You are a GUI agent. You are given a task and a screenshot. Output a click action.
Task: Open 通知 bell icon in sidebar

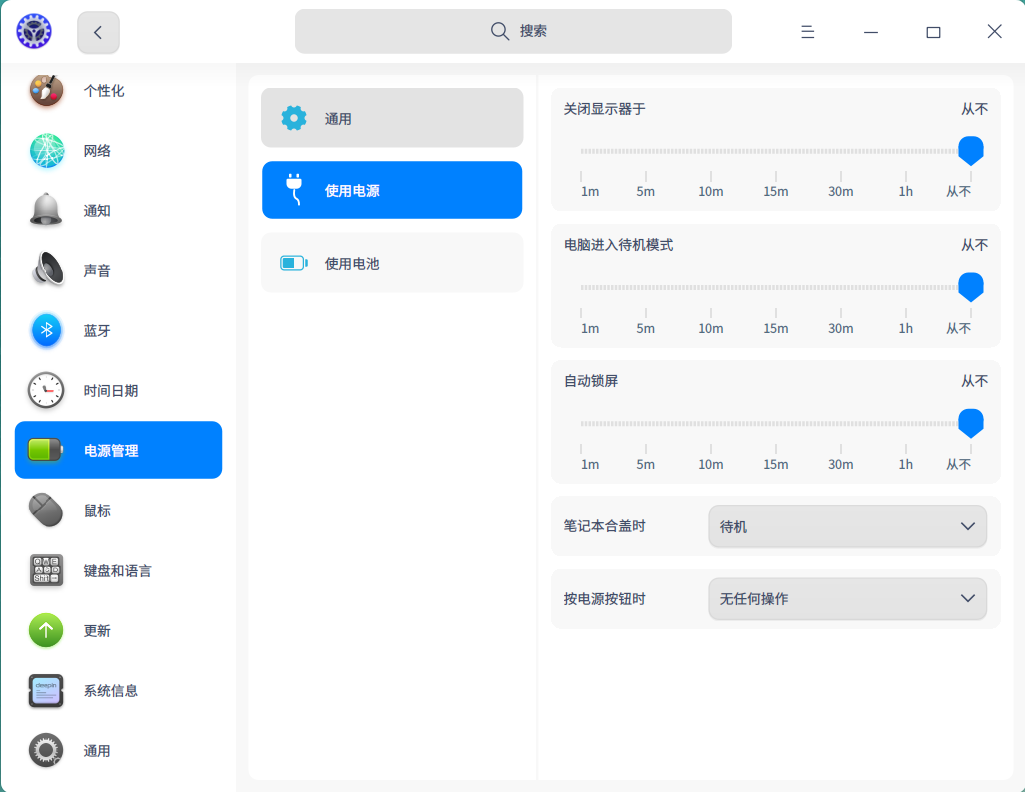(46, 210)
